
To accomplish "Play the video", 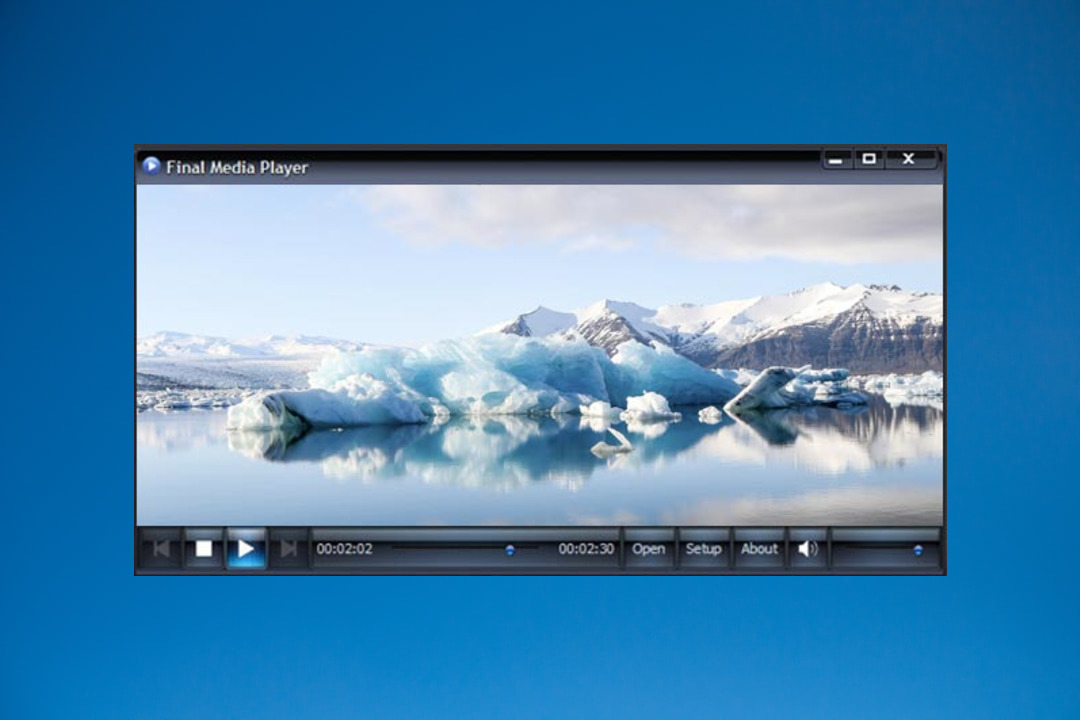I will point(246,549).
